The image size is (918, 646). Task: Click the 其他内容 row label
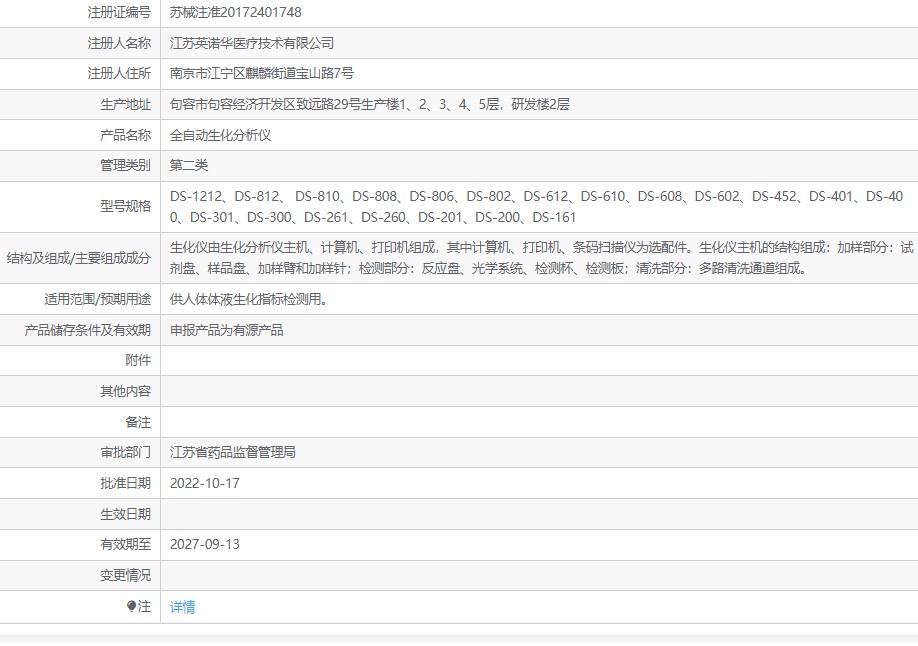pyautogui.click(x=125, y=391)
